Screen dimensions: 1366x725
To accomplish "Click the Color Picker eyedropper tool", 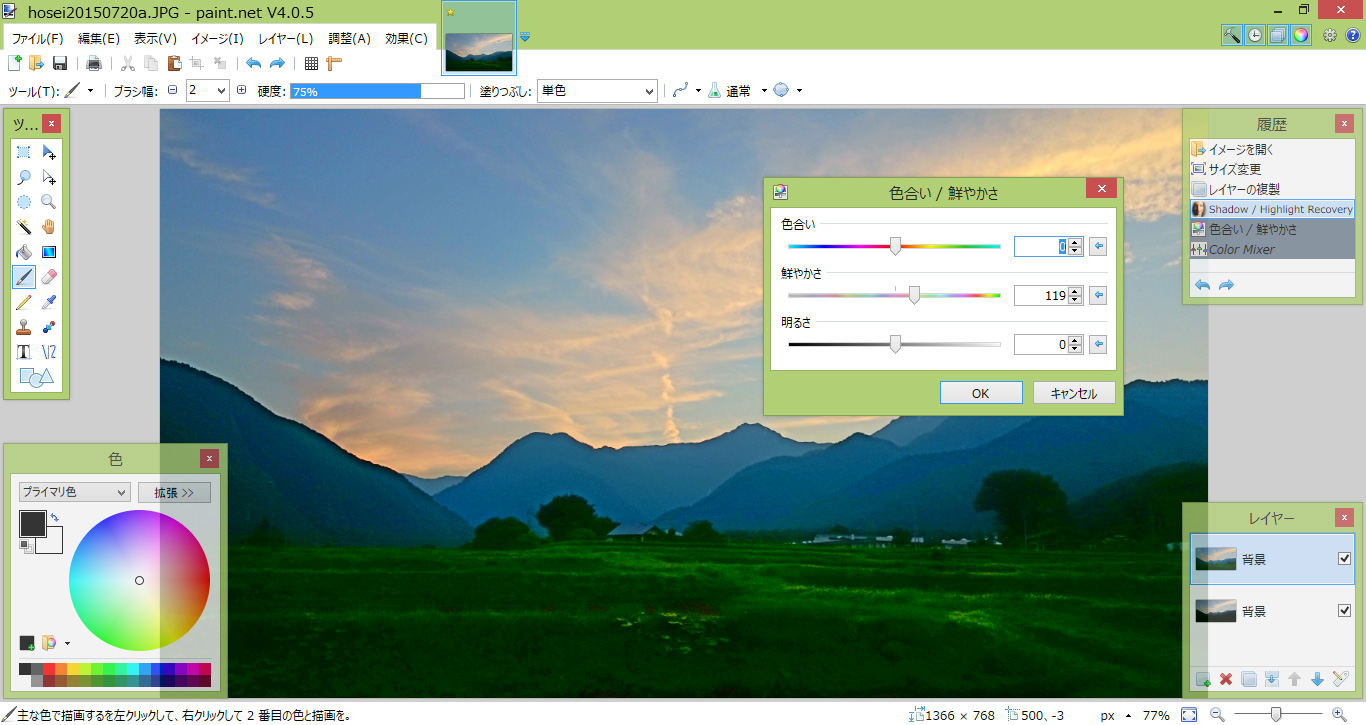I will (49, 302).
